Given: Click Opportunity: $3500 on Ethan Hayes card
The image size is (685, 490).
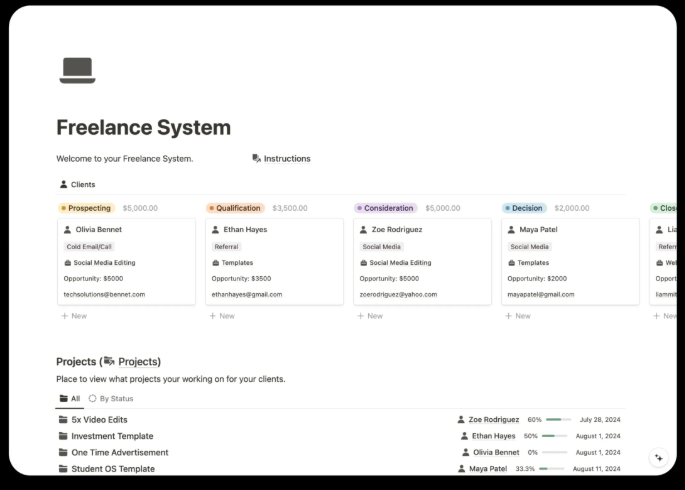Looking at the screenshot, I should click(x=241, y=278).
